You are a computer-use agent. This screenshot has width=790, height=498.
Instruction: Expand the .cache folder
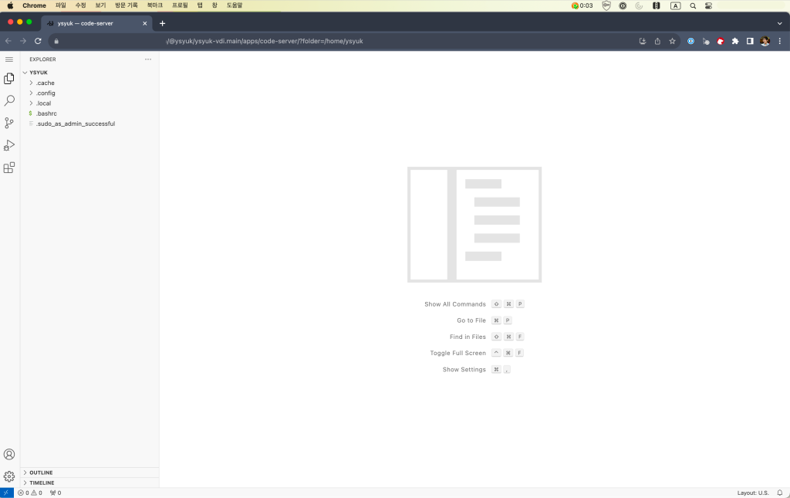[x=45, y=83]
